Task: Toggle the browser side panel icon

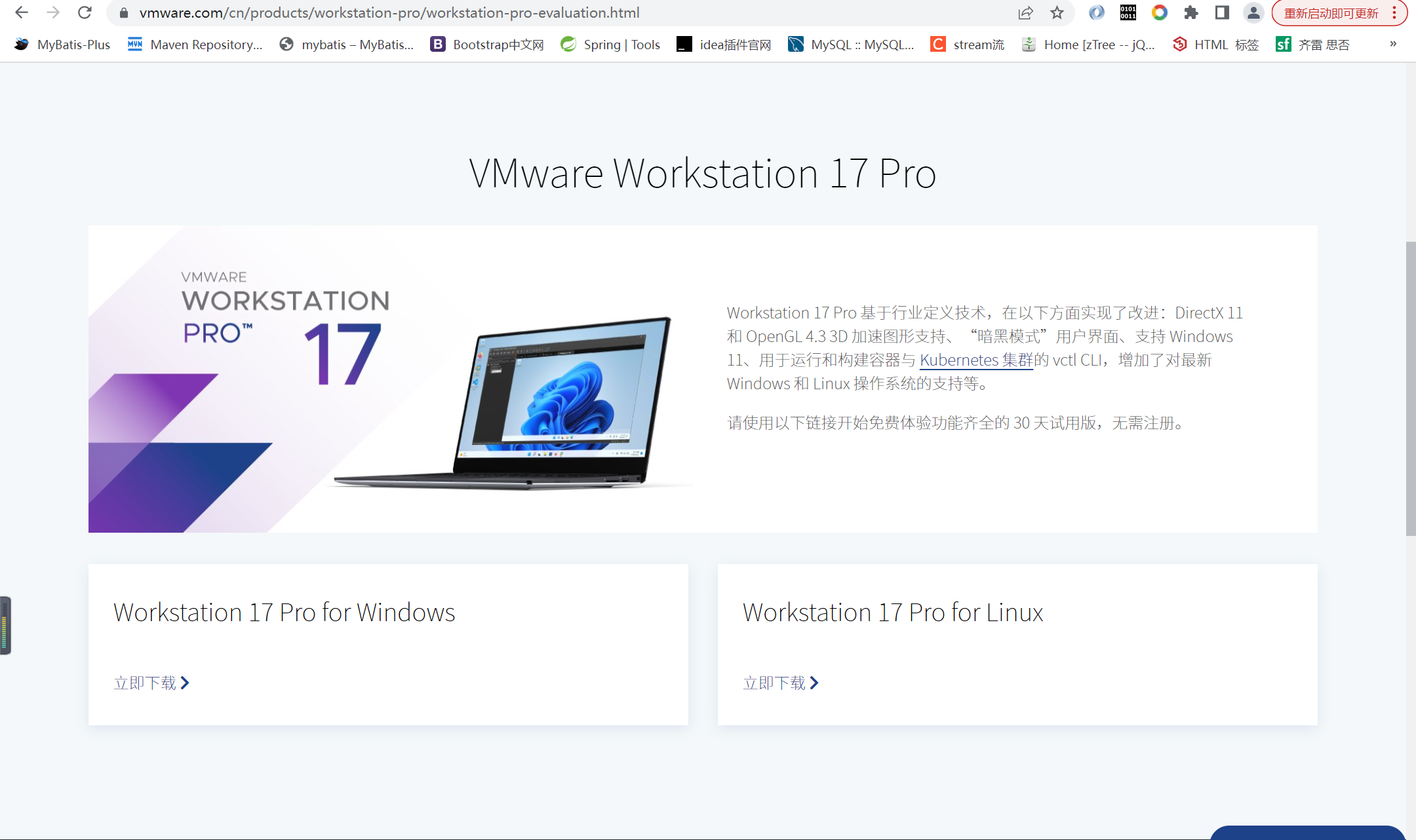Action: (x=1222, y=12)
